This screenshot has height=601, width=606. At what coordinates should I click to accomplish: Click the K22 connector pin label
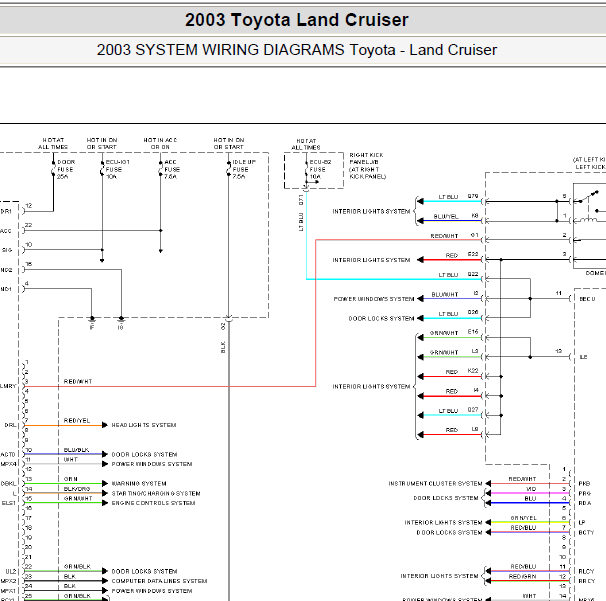click(473, 371)
